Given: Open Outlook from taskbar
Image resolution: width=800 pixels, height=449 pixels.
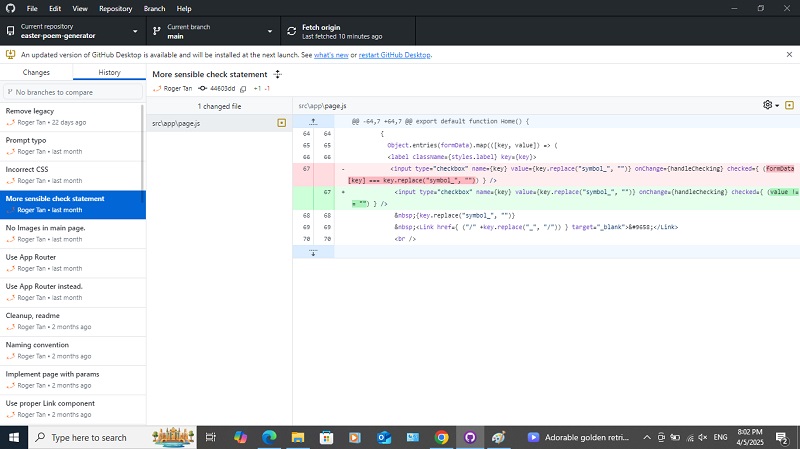Looking at the screenshot, I should pyautogui.click(x=384, y=437).
